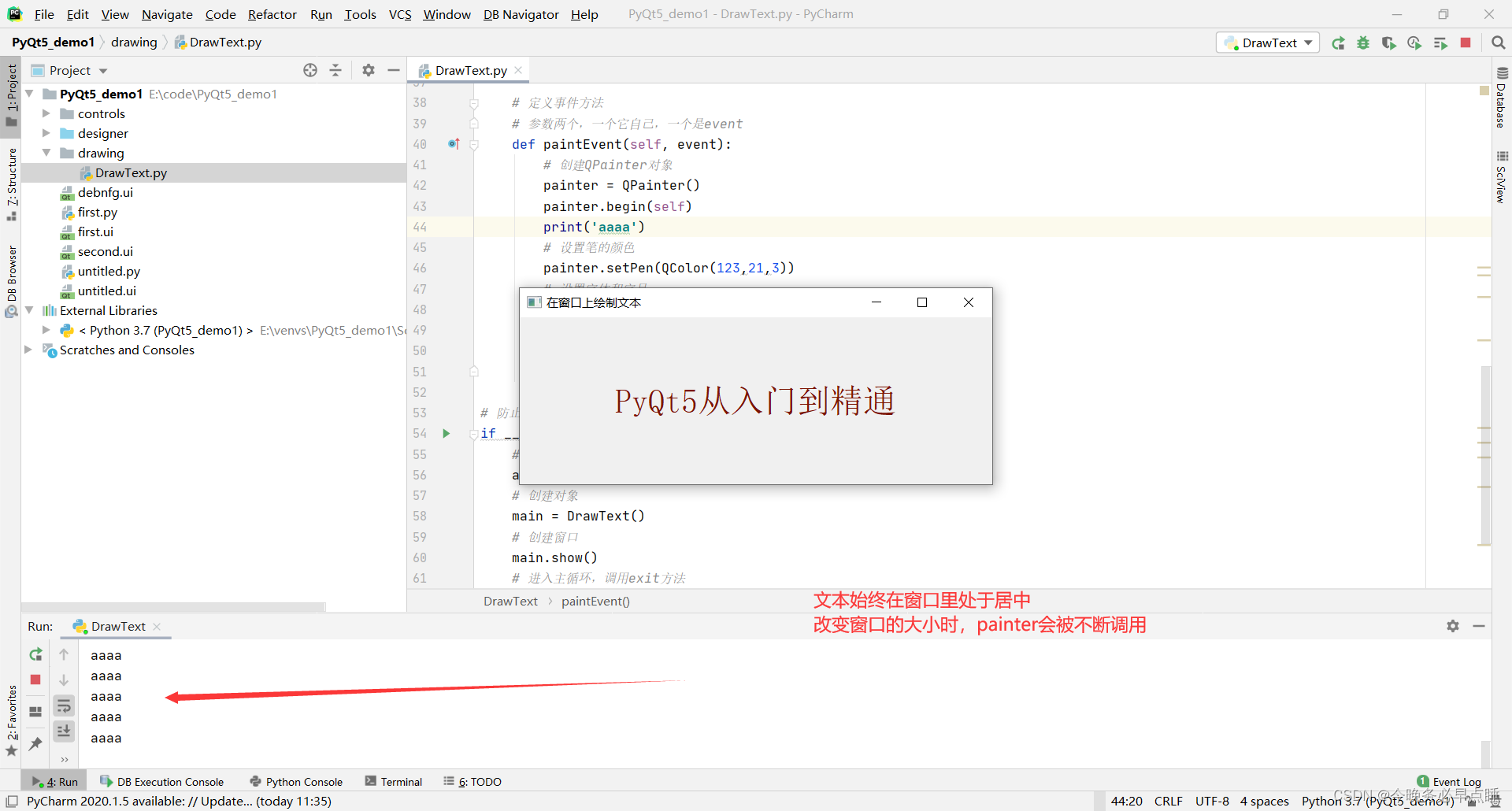Close the DrawText.py editor tab
The height and width of the screenshot is (811, 1512).
click(518, 70)
